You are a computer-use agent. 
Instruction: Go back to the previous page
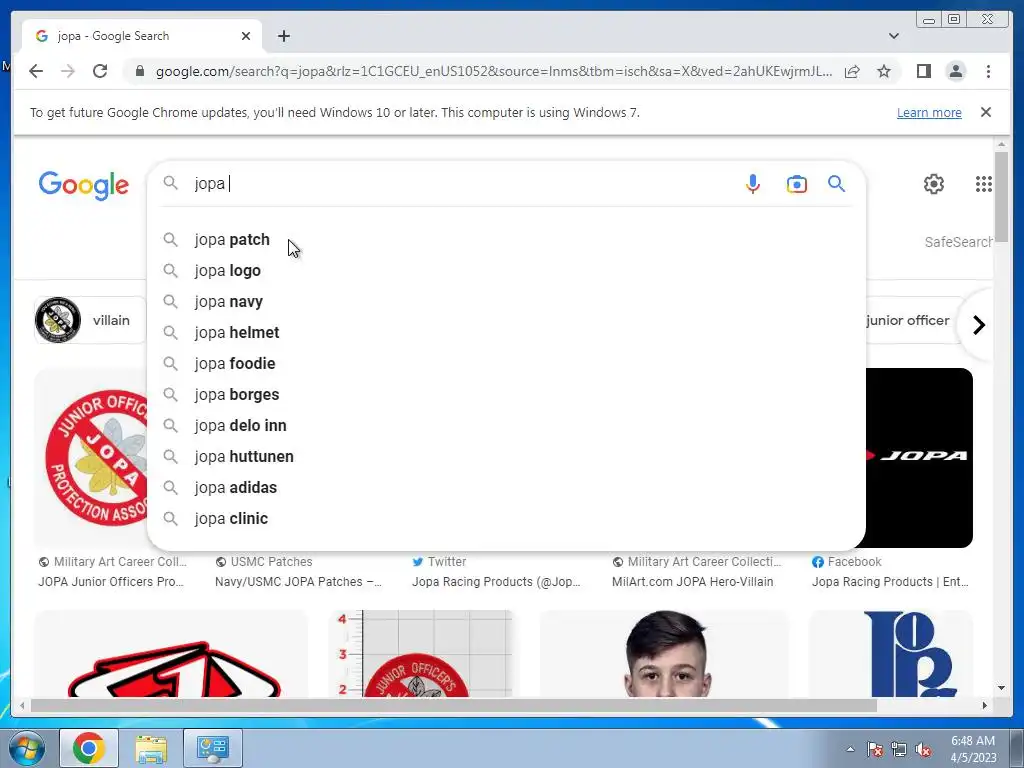pos(36,71)
